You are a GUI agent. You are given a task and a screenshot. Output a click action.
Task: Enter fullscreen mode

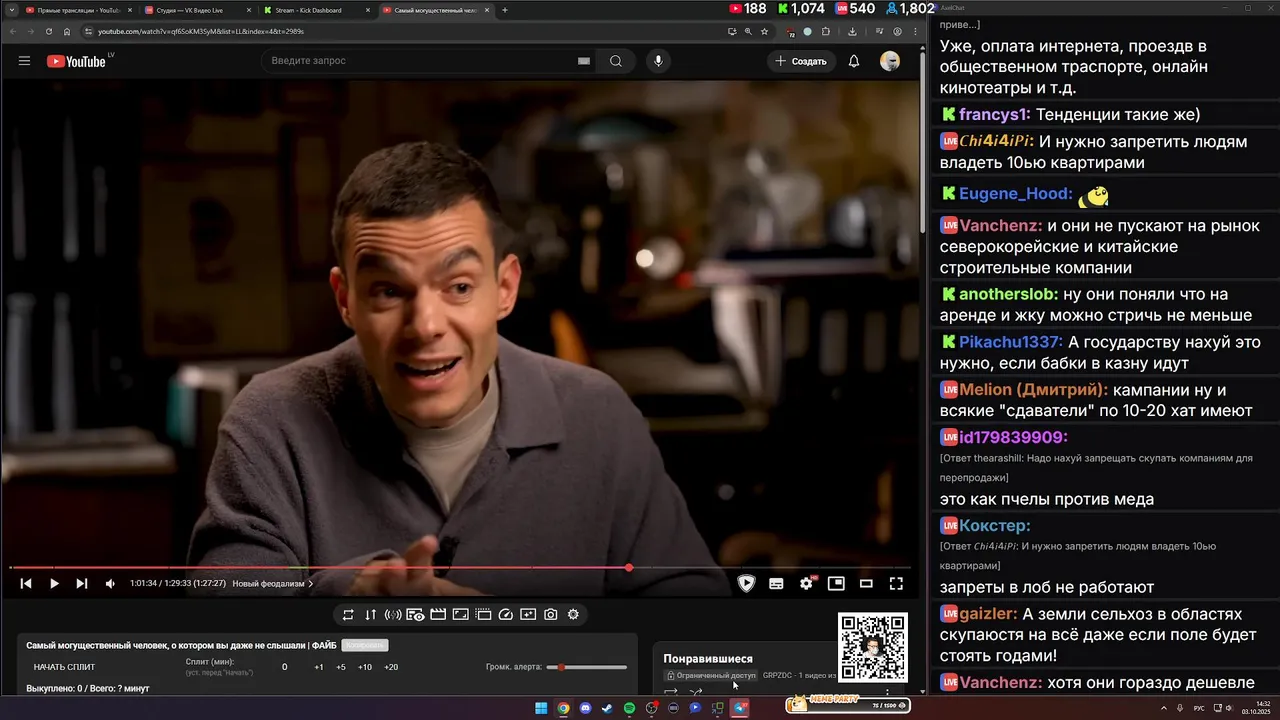pos(896,583)
